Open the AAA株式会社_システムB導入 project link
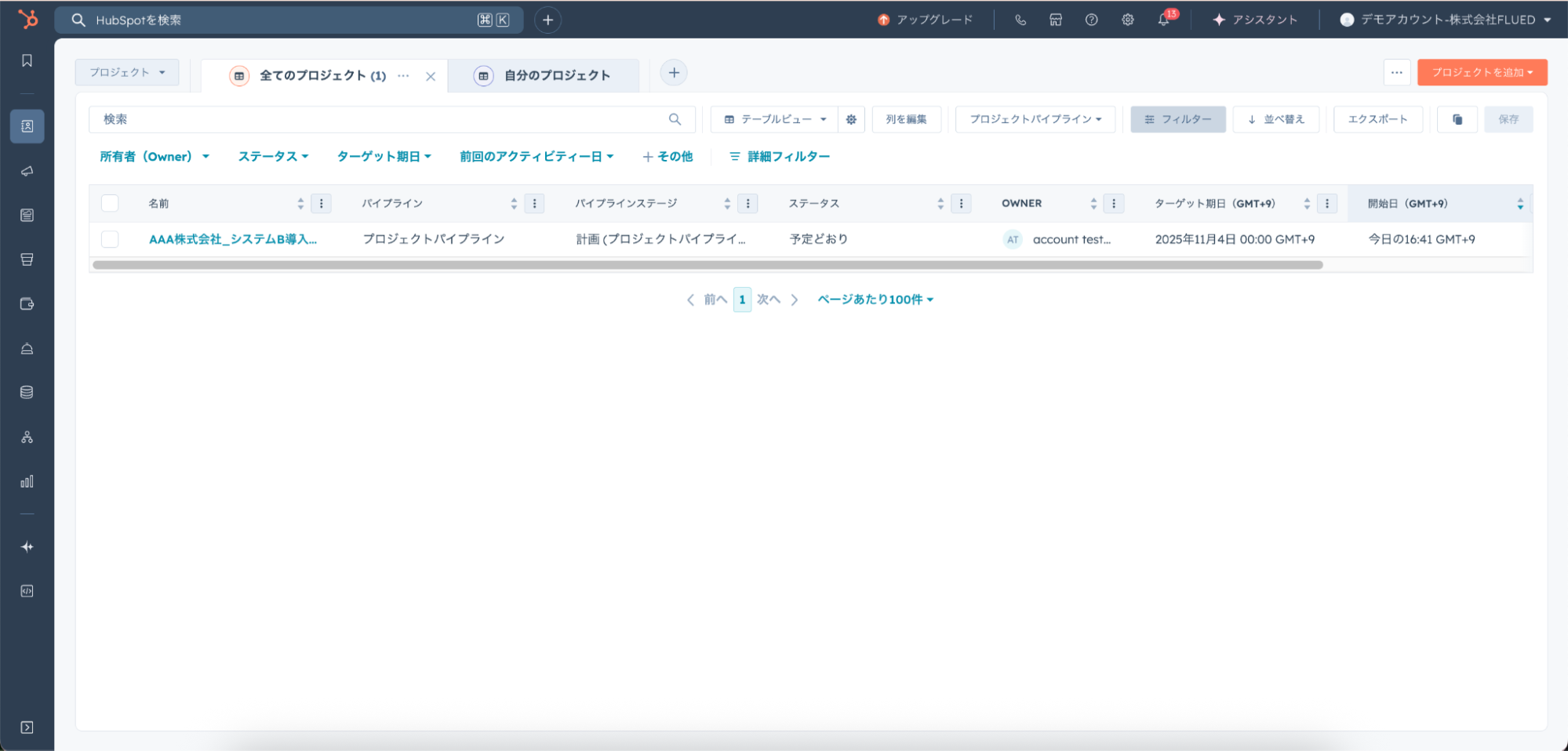The image size is (1568, 751). [x=233, y=239]
